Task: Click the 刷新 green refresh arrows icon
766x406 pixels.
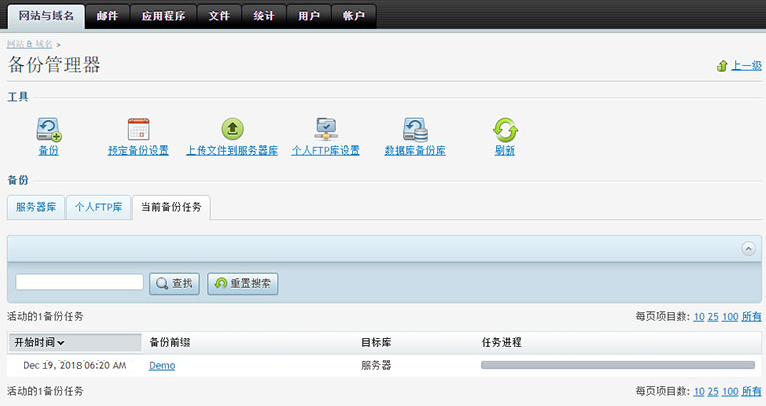Action: pyautogui.click(x=505, y=130)
